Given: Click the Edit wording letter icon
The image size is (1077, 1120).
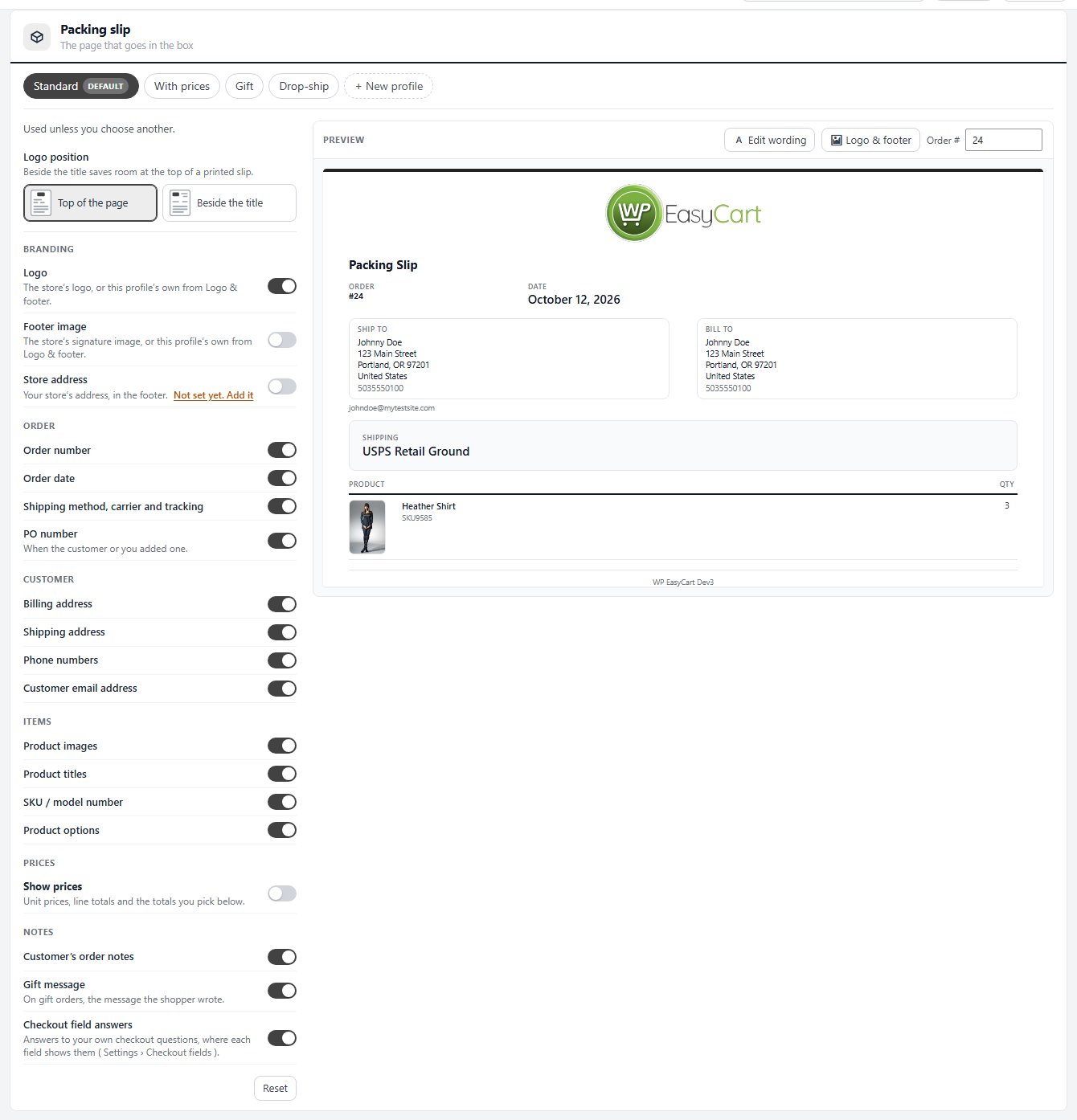Looking at the screenshot, I should (x=739, y=140).
